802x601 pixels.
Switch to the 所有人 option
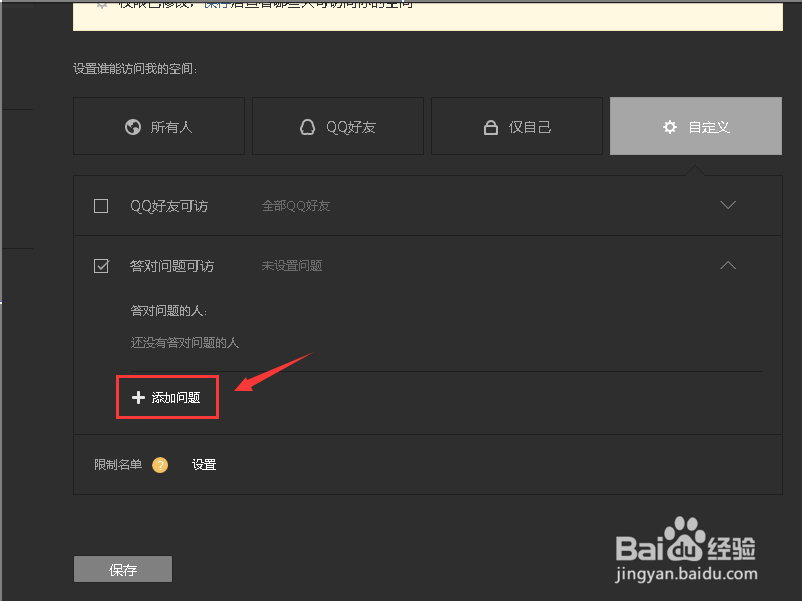pyautogui.click(x=158, y=126)
